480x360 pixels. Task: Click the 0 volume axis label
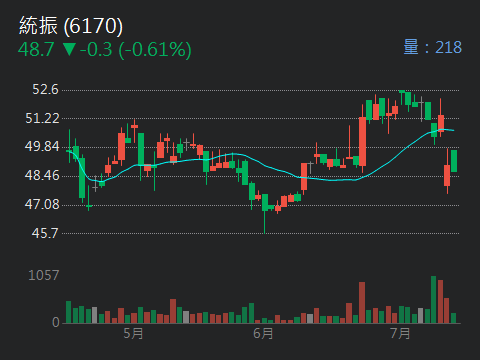tap(56, 322)
